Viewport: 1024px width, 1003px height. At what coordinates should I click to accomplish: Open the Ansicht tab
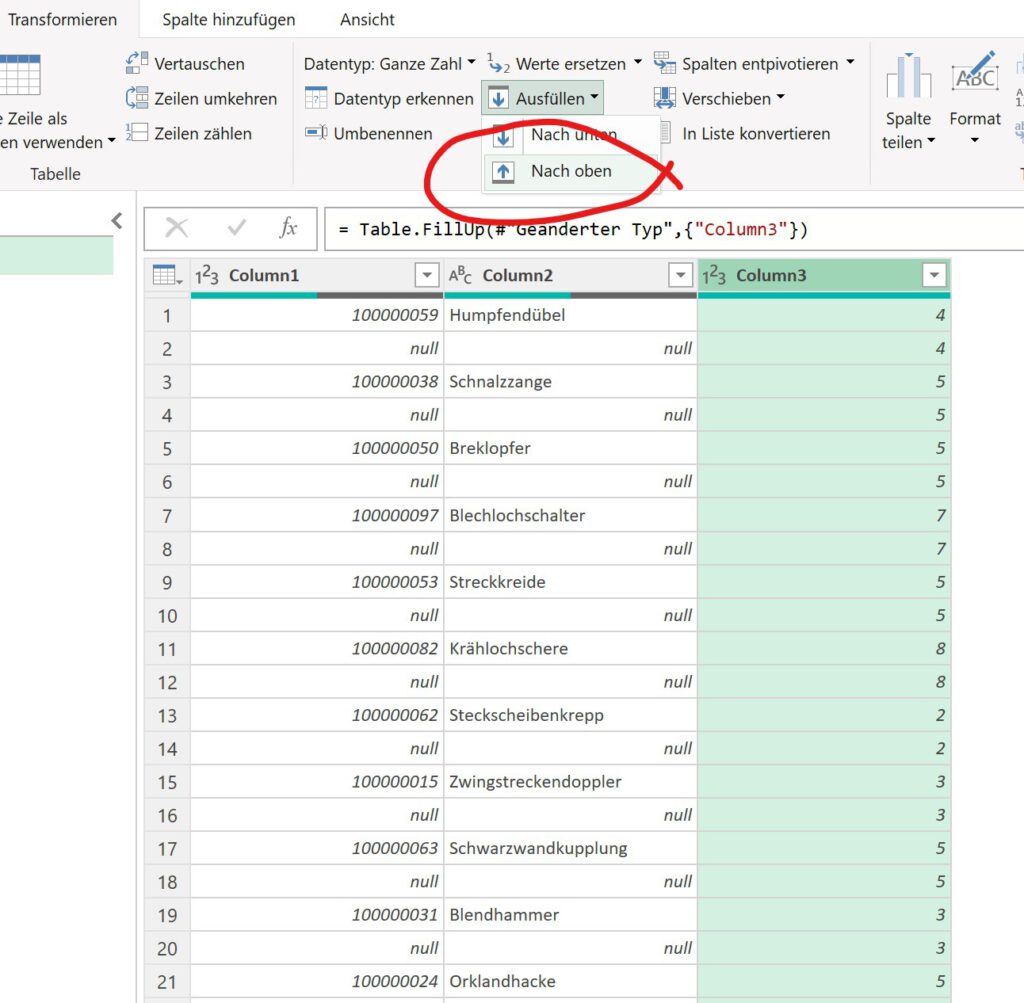pyautogui.click(x=367, y=19)
